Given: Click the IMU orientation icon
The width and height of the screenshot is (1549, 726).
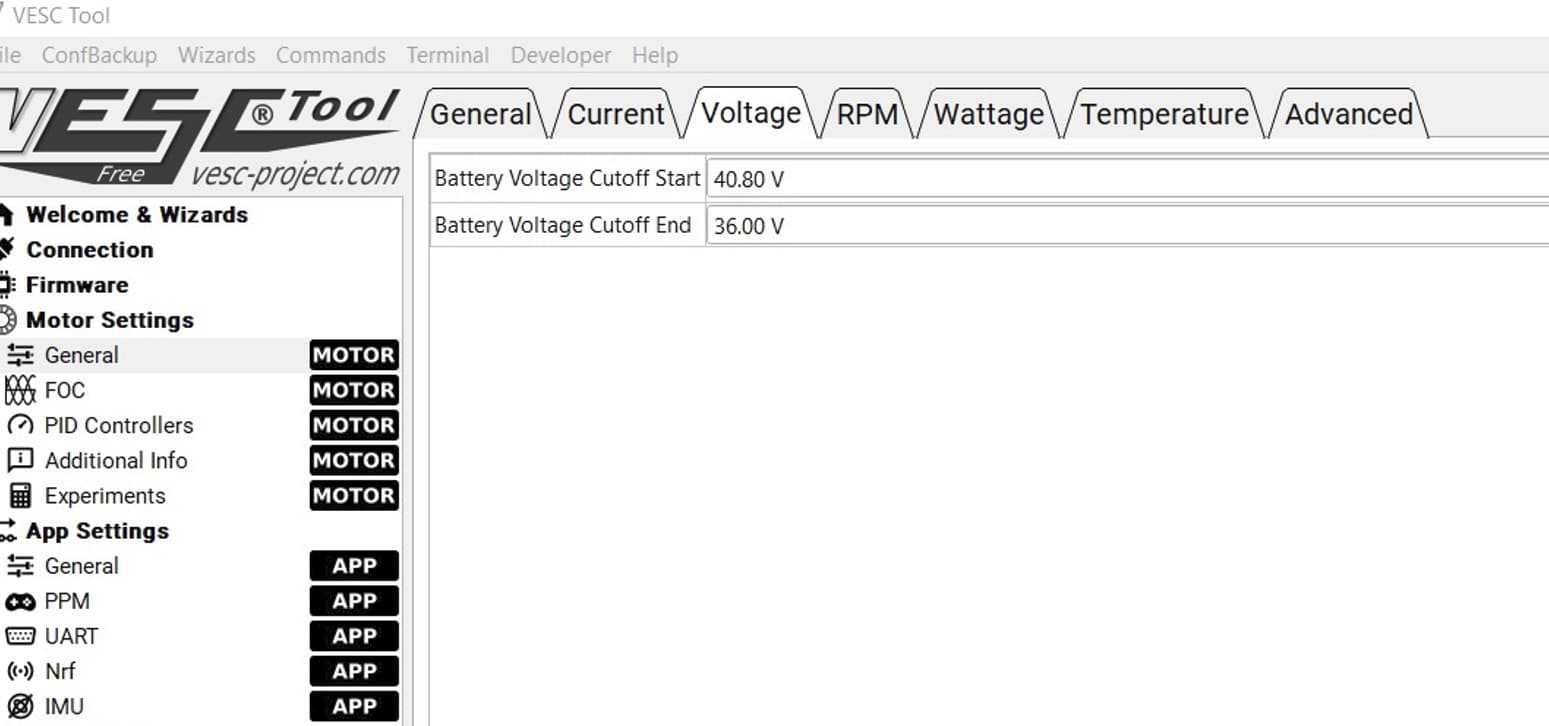Looking at the screenshot, I should tap(20, 706).
